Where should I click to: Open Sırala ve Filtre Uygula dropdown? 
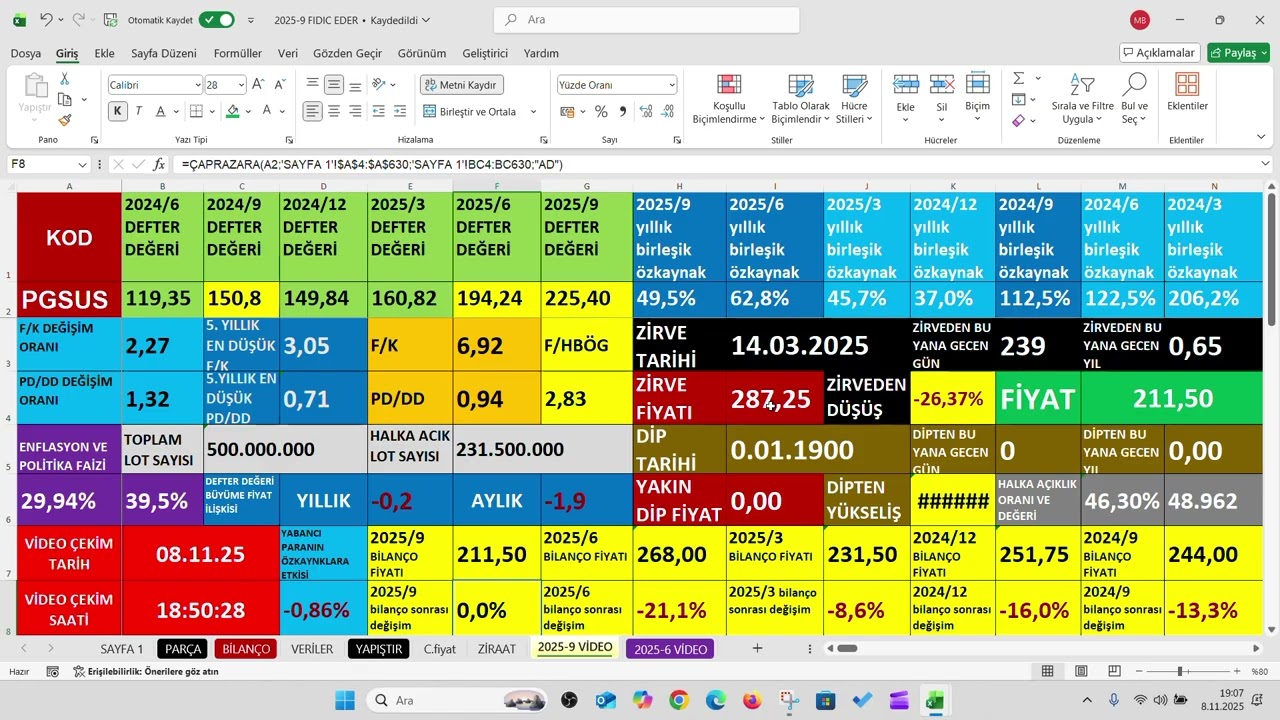point(1082,98)
